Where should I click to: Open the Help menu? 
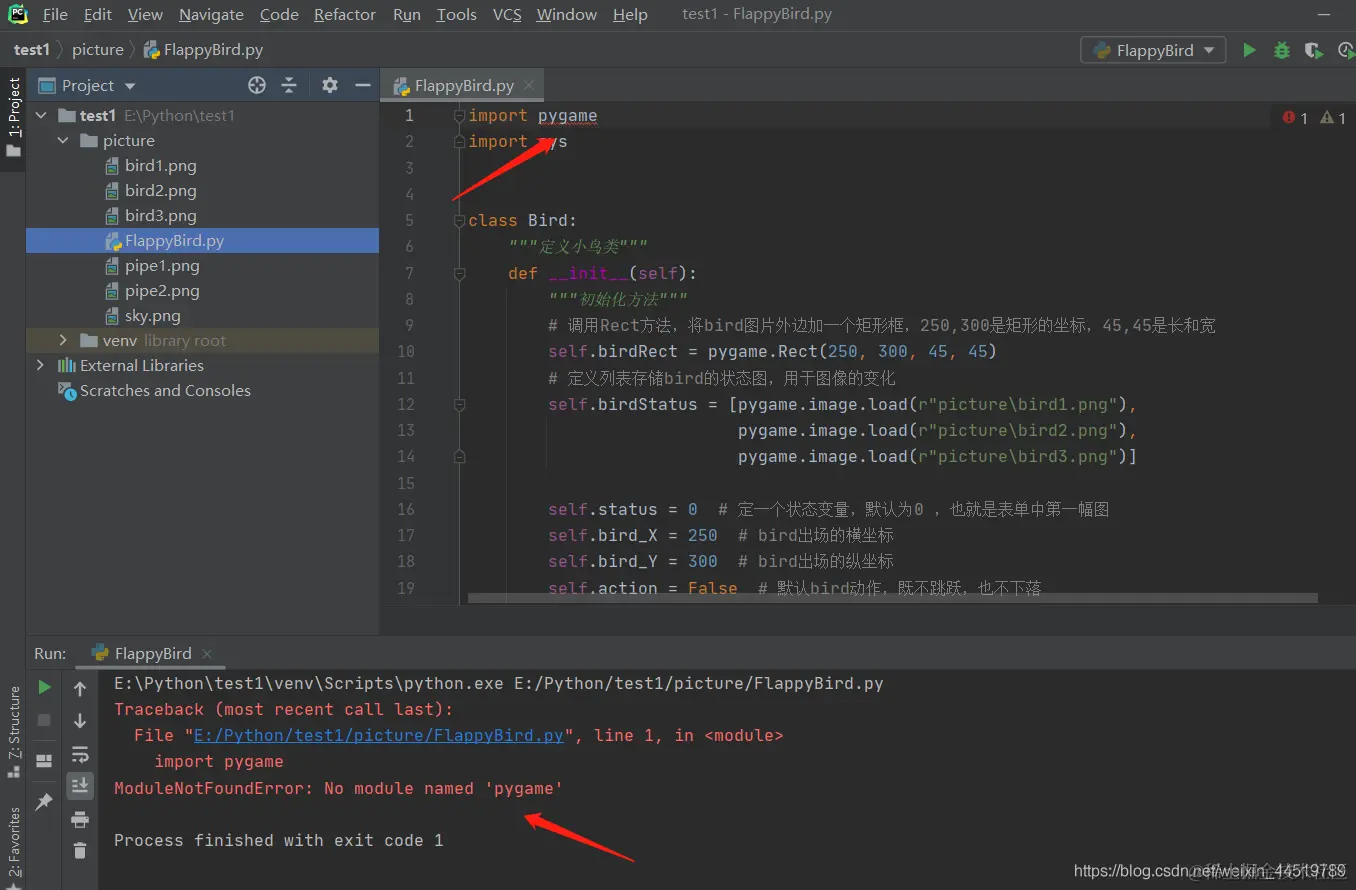630,14
